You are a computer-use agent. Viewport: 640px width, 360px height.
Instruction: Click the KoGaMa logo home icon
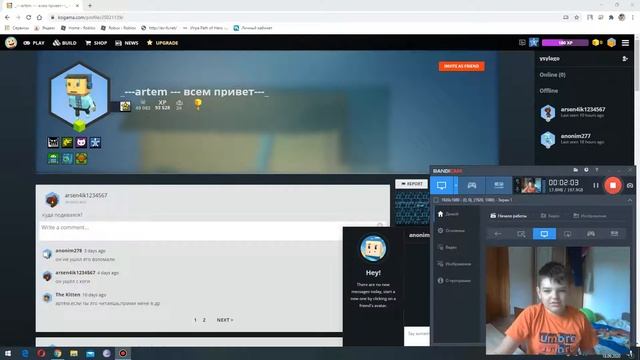pos(11,42)
